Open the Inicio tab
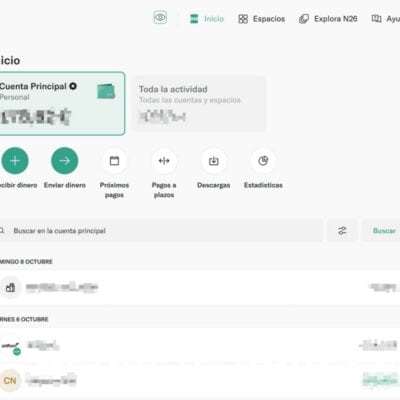The width and height of the screenshot is (400, 400). pos(207,19)
